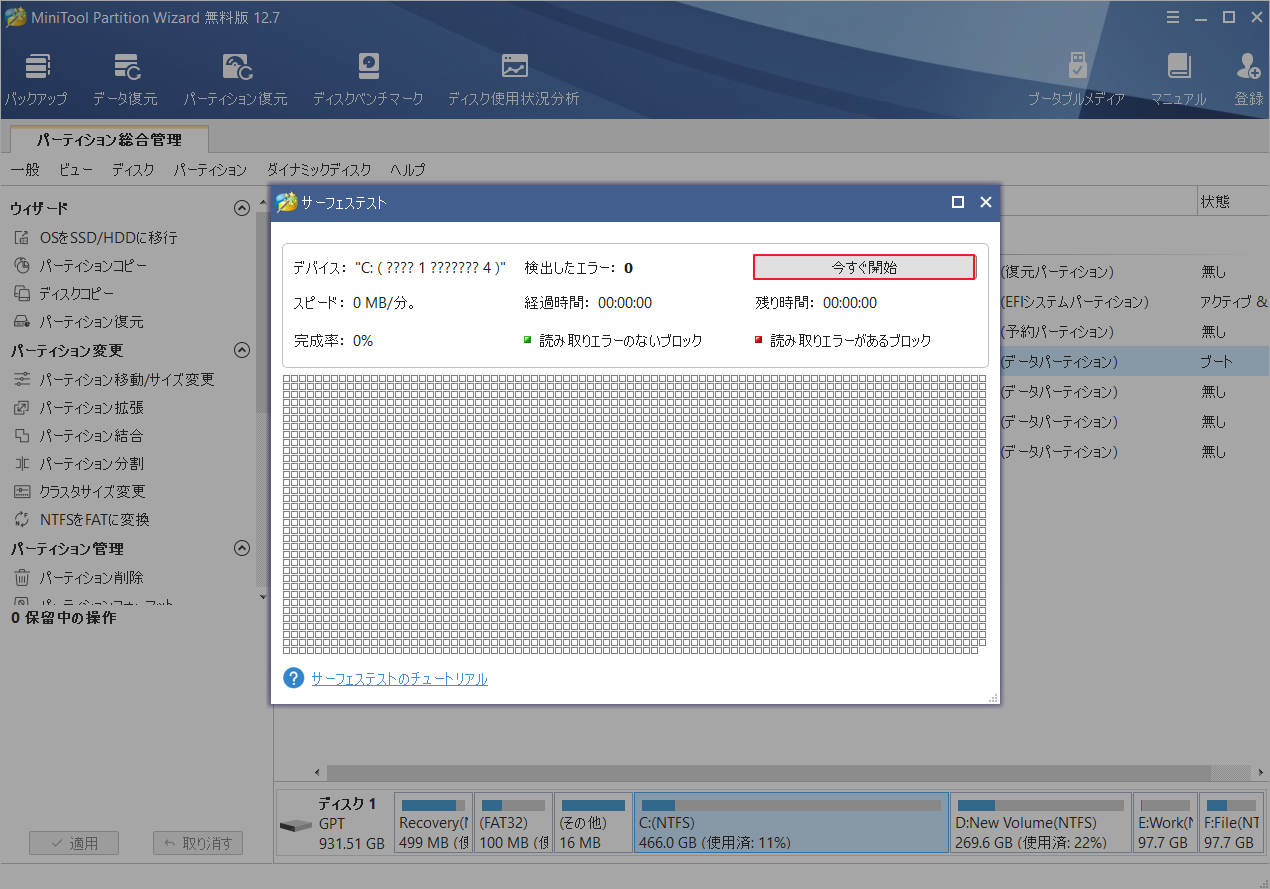Open the View menu
Viewport: 1270px width, 889px height.
[x=76, y=170]
